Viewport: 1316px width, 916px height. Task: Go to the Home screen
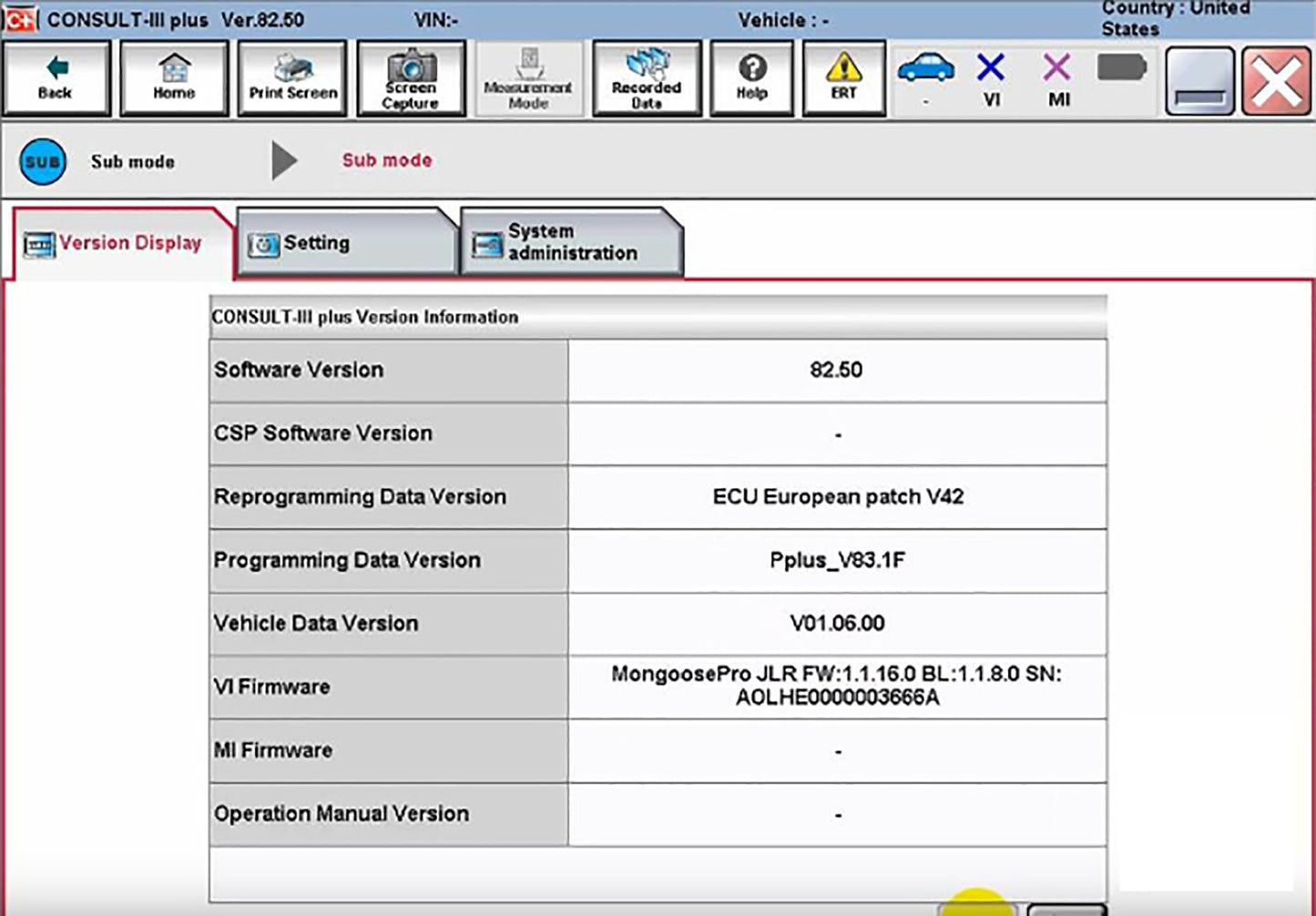pyautogui.click(x=174, y=78)
